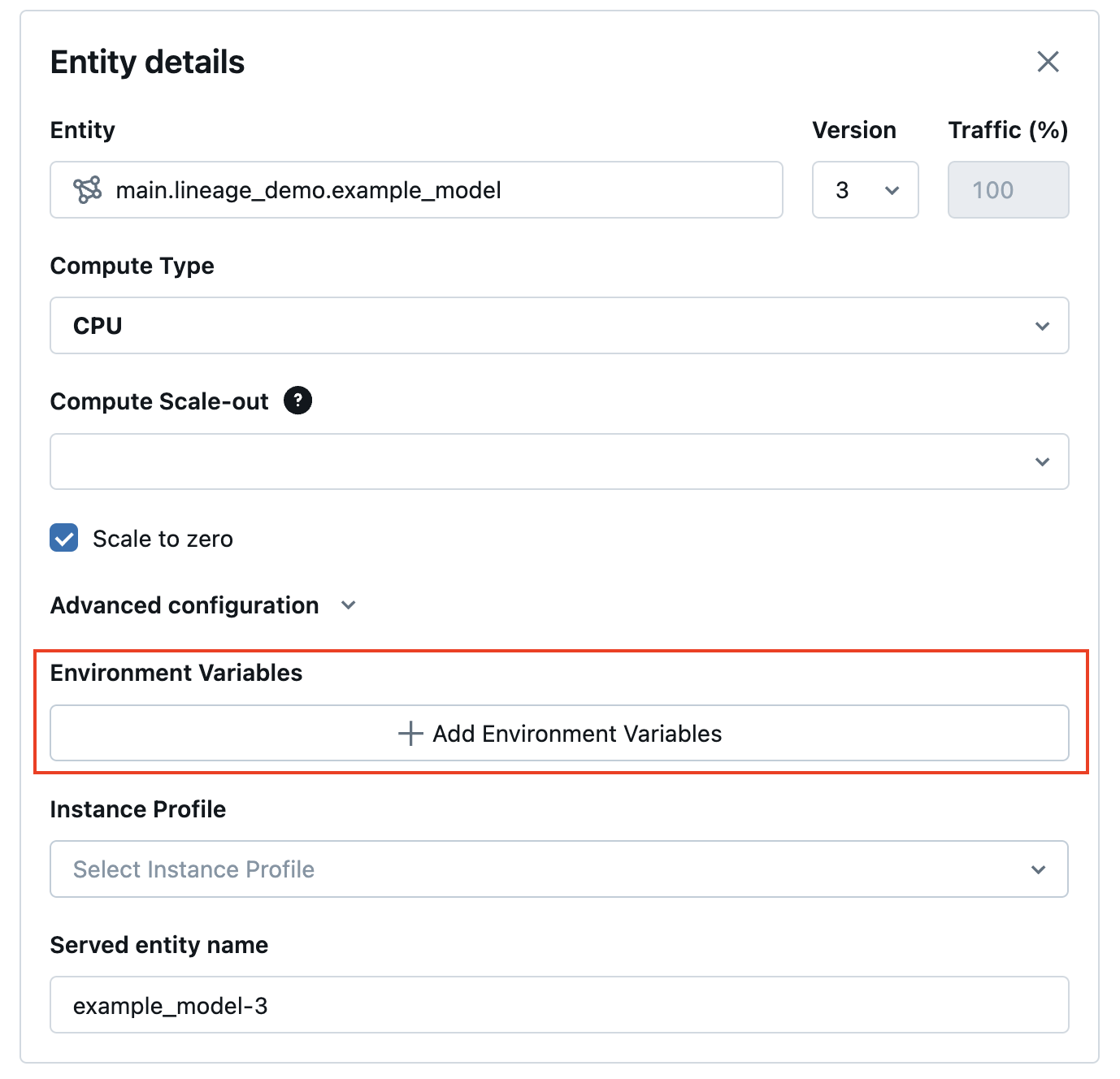Uncheck the Scale to zero checkbox

[64, 538]
